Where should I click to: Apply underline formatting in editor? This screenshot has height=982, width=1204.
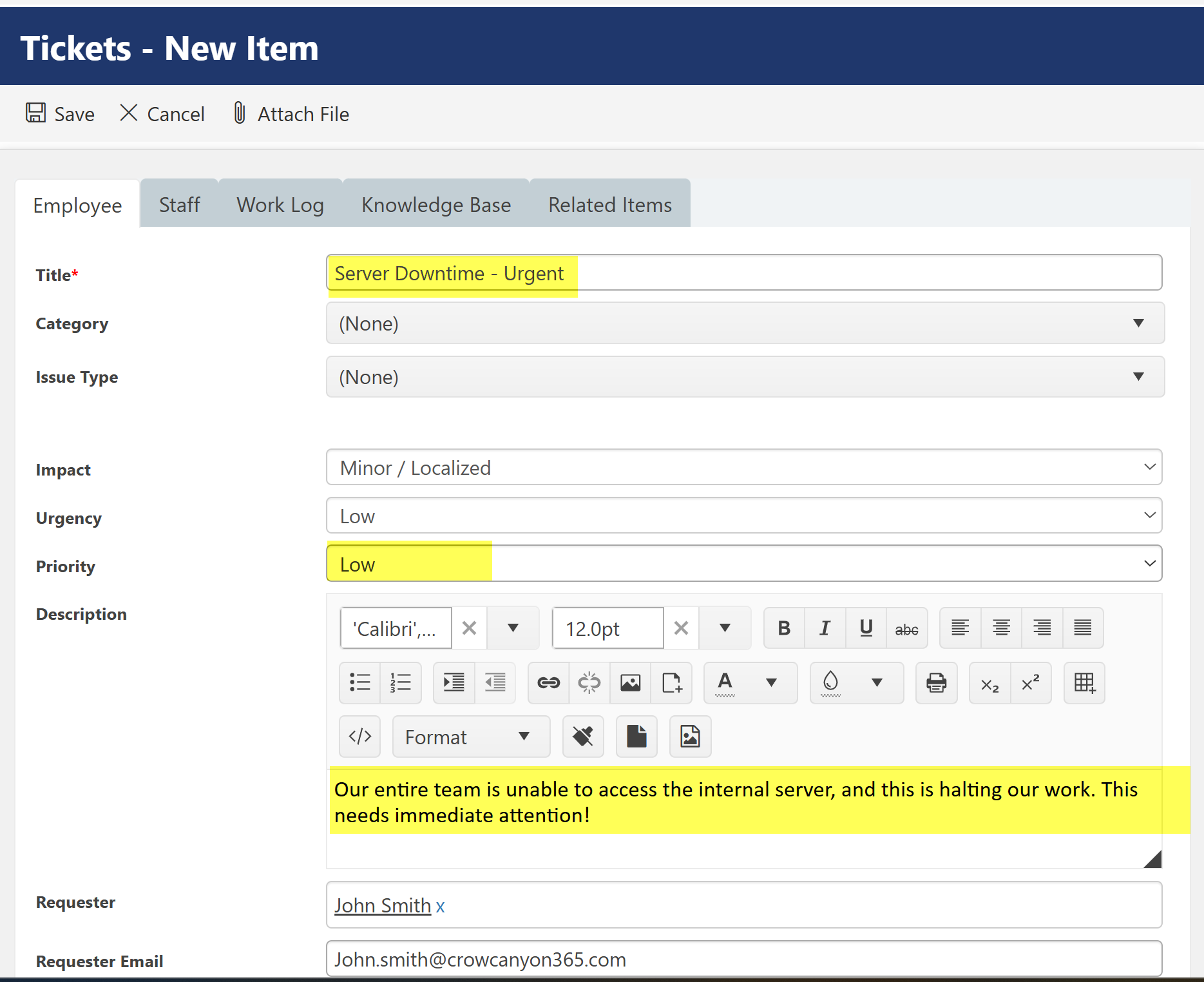[x=866, y=628]
